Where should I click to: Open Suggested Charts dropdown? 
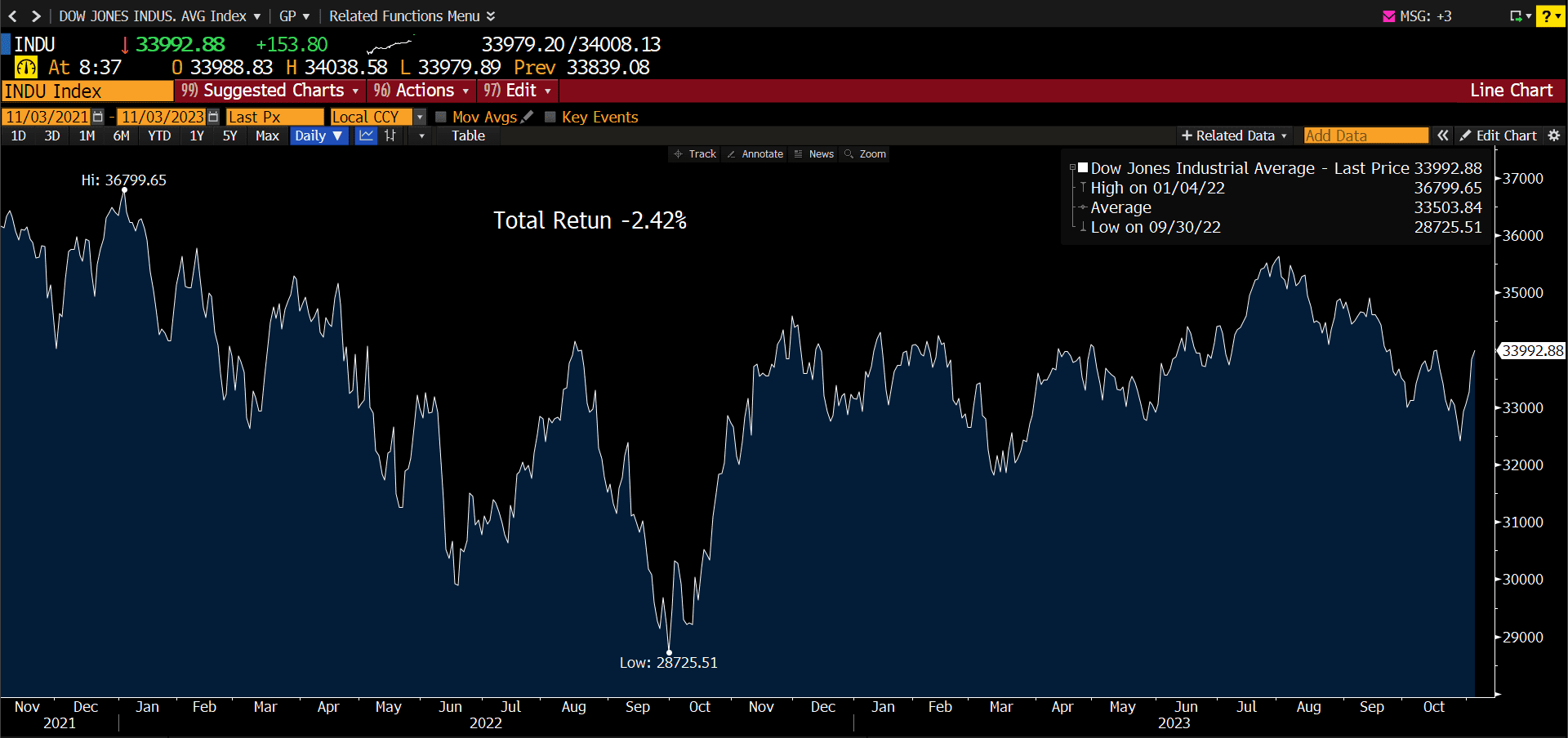coord(269,91)
